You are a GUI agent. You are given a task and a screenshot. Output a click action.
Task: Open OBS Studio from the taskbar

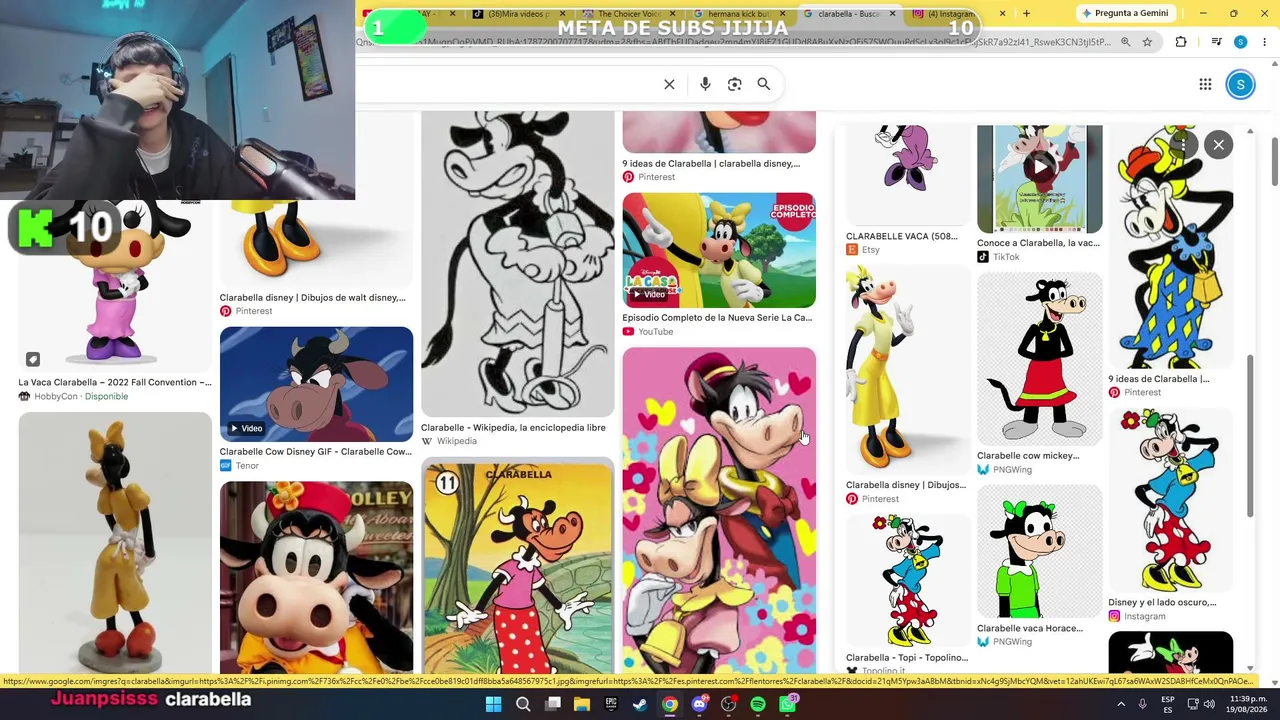[729, 705]
